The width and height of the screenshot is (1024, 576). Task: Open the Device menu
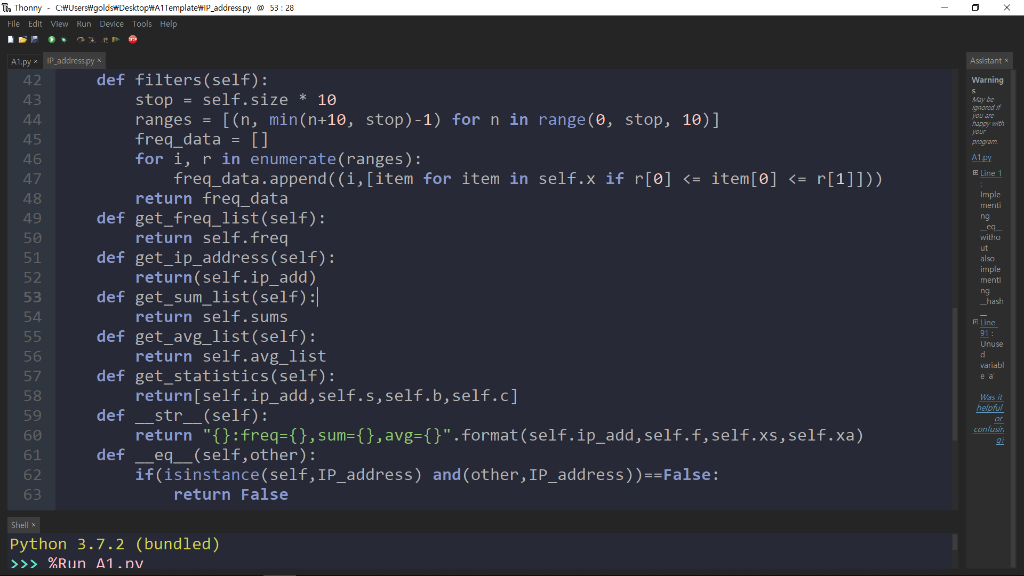coord(112,24)
